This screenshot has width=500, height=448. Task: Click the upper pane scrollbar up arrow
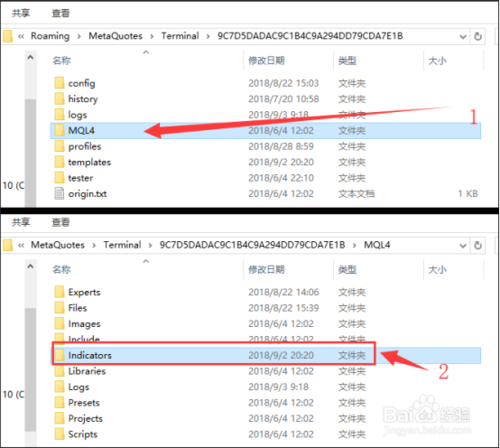click(30, 57)
